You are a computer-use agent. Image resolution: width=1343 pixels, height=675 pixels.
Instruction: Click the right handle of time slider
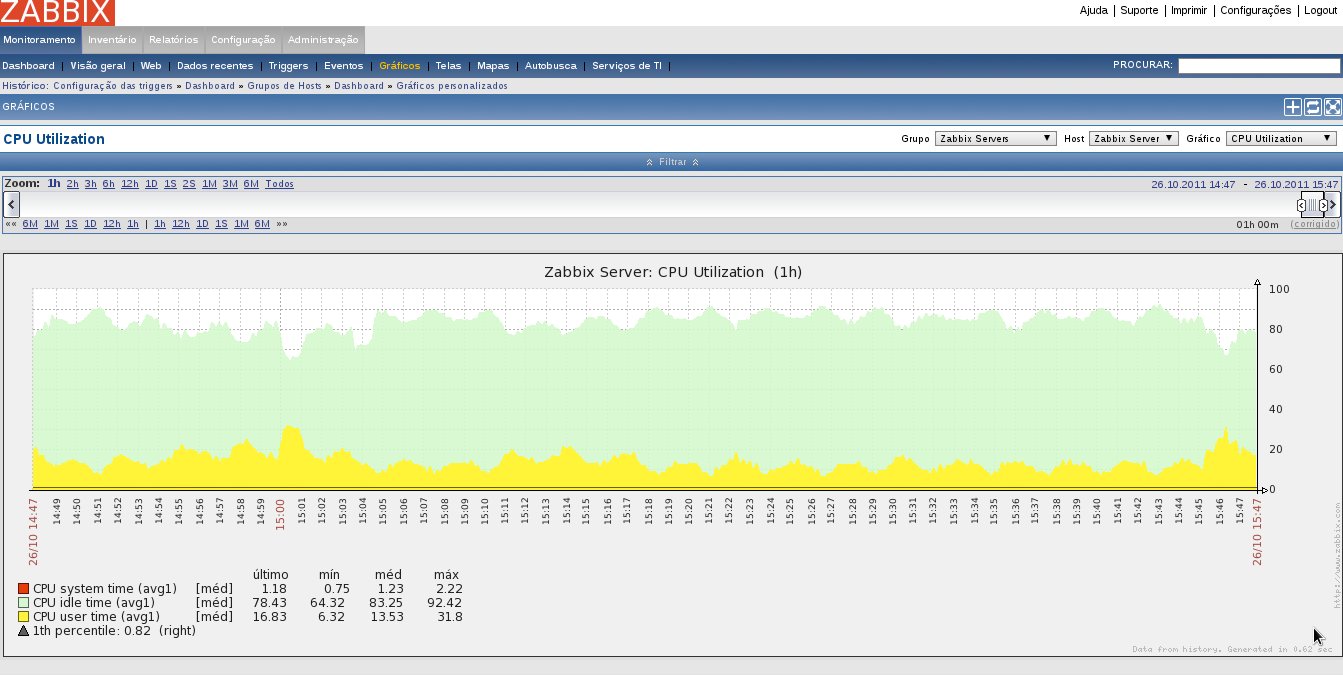[1323, 205]
